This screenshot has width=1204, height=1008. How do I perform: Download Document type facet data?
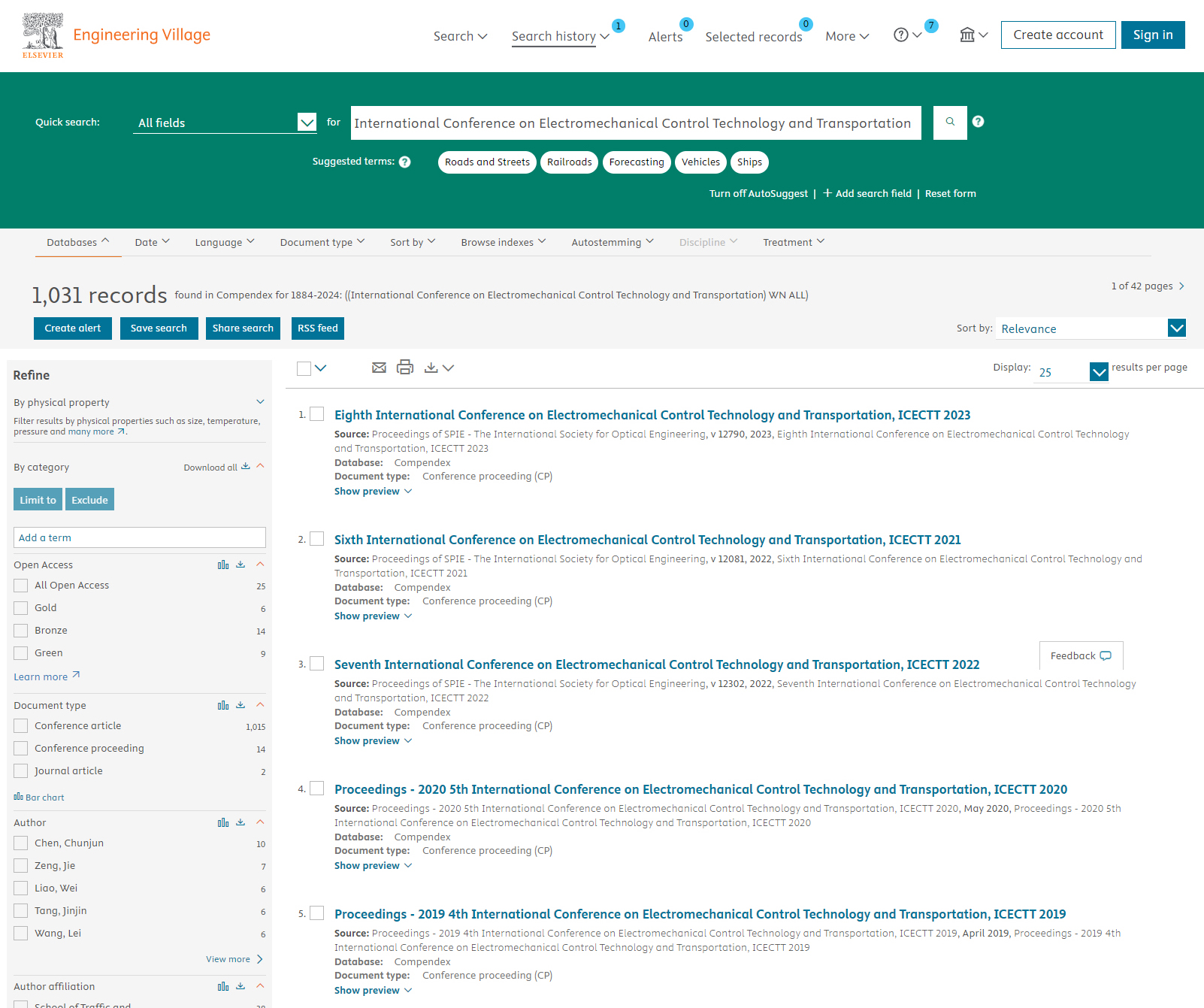click(x=240, y=705)
